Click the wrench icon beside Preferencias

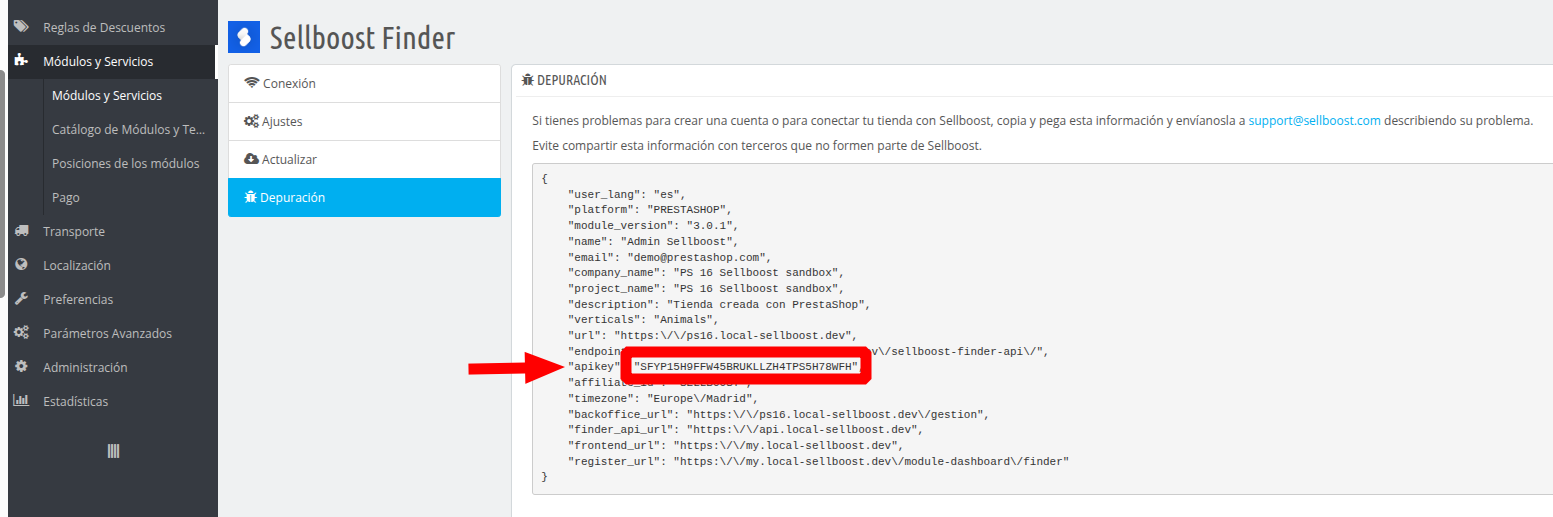pyautogui.click(x=21, y=299)
